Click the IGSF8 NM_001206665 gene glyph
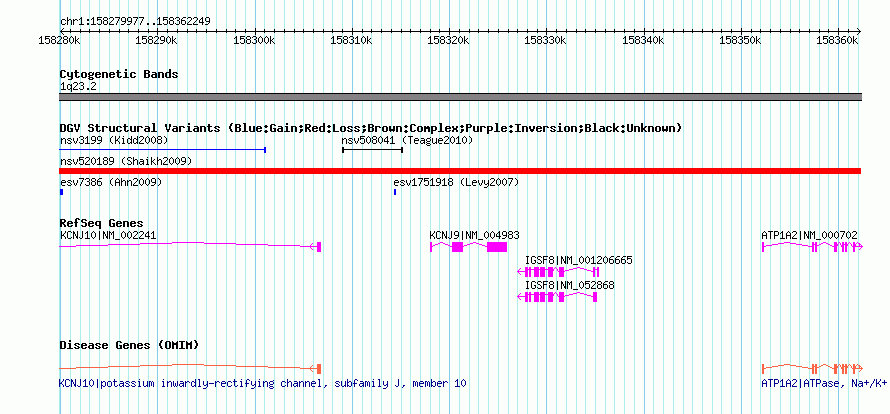This screenshot has width=890, height=414. tap(559, 271)
